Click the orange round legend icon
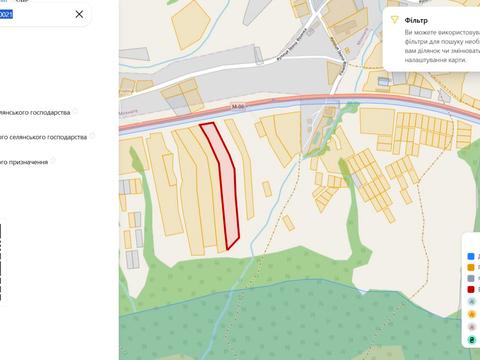Screen dimensions: 480x360 (x=472, y=314)
